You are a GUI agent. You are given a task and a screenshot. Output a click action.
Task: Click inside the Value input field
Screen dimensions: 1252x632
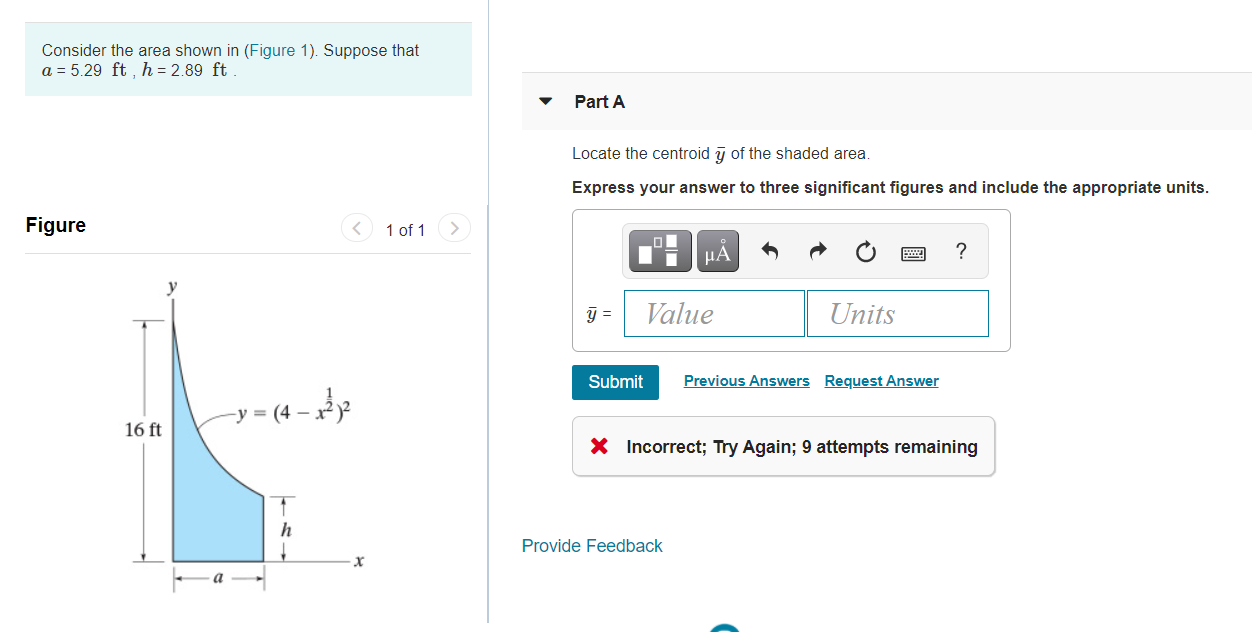pos(713,313)
